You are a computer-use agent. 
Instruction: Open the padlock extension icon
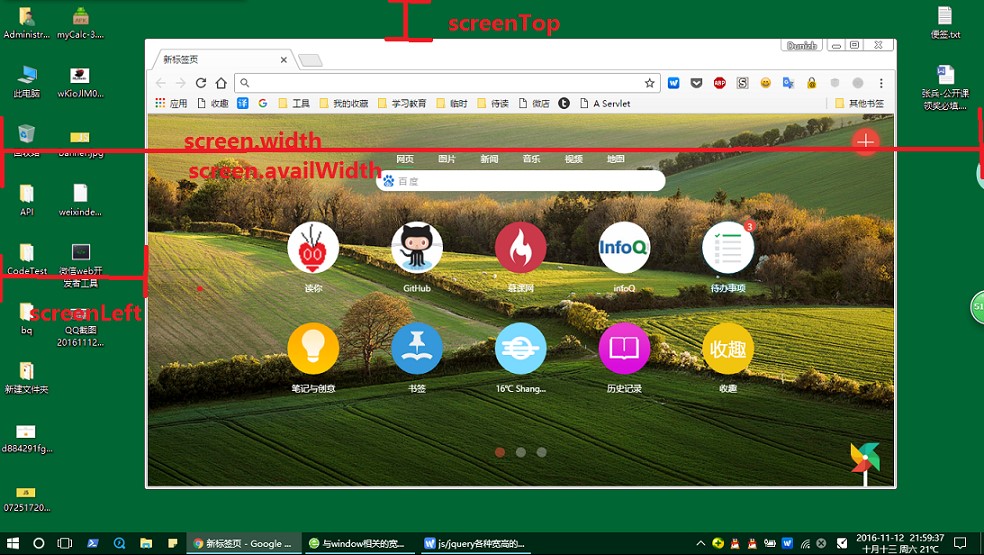click(x=811, y=83)
